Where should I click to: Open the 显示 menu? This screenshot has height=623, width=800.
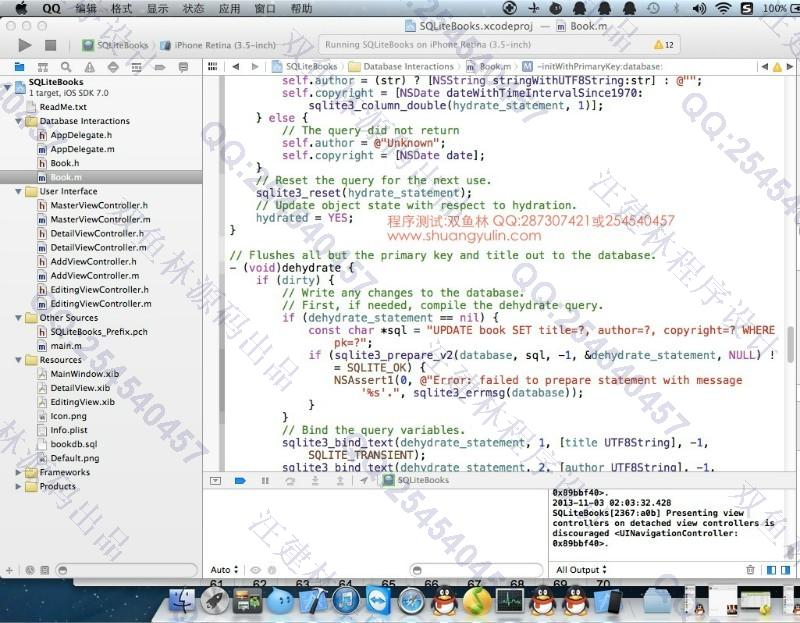coord(157,8)
